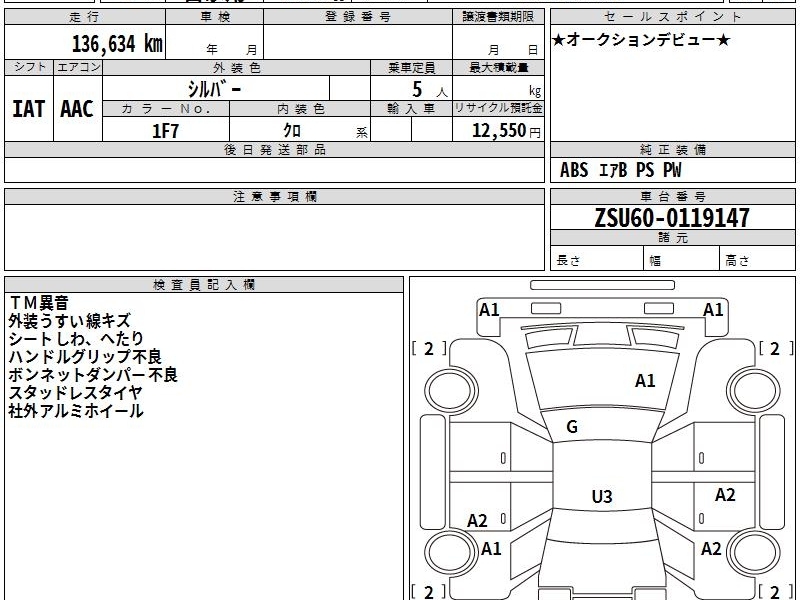Click the エアB equipment entry
Image resolution: width=800 pixels, height=600 pixels.
(613, 170)
